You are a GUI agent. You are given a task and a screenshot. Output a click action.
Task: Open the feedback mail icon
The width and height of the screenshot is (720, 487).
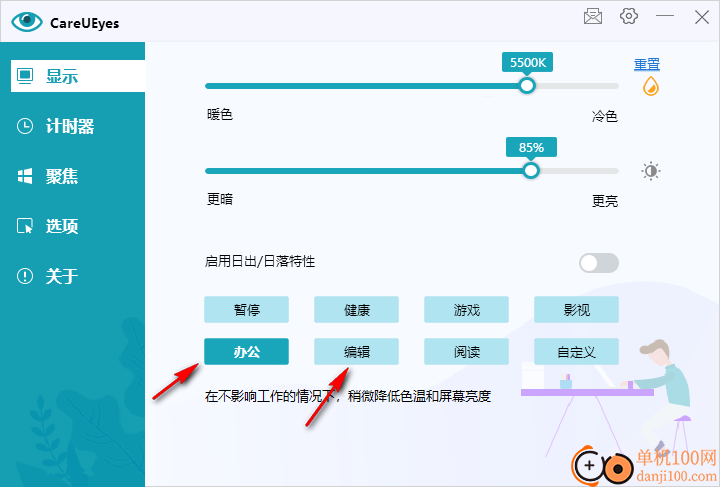point(593,17)
